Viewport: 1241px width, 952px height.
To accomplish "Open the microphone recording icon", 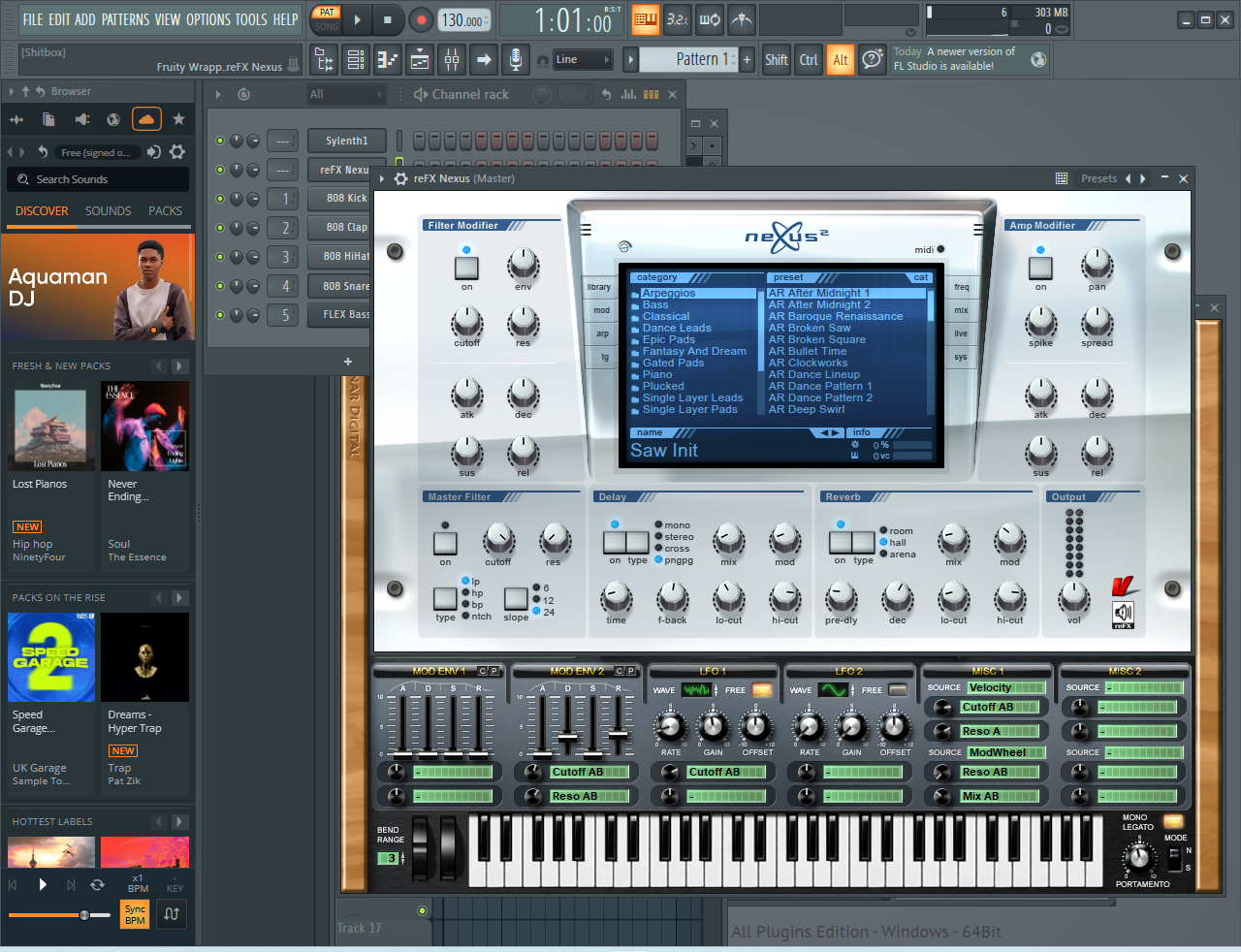I will pos(516,59).
